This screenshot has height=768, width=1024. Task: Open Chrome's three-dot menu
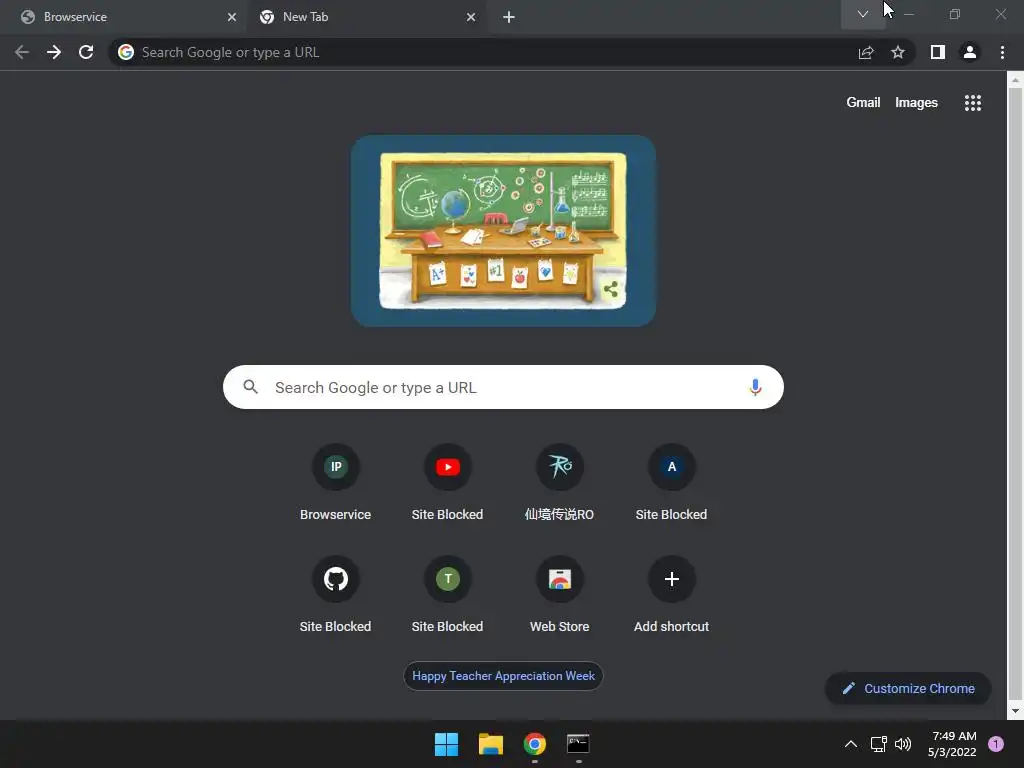[x=1002, y=52]
